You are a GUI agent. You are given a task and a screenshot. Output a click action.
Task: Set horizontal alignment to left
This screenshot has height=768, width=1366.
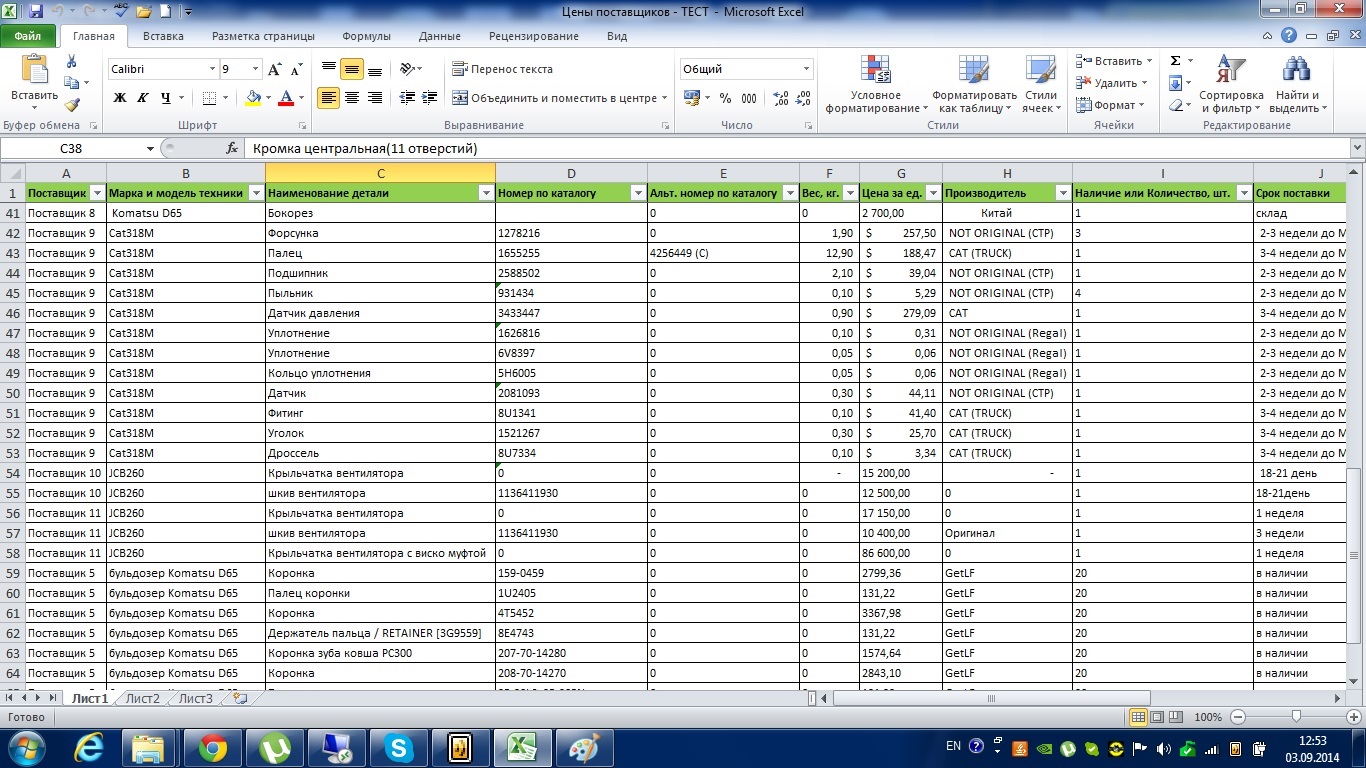[329, 98]
